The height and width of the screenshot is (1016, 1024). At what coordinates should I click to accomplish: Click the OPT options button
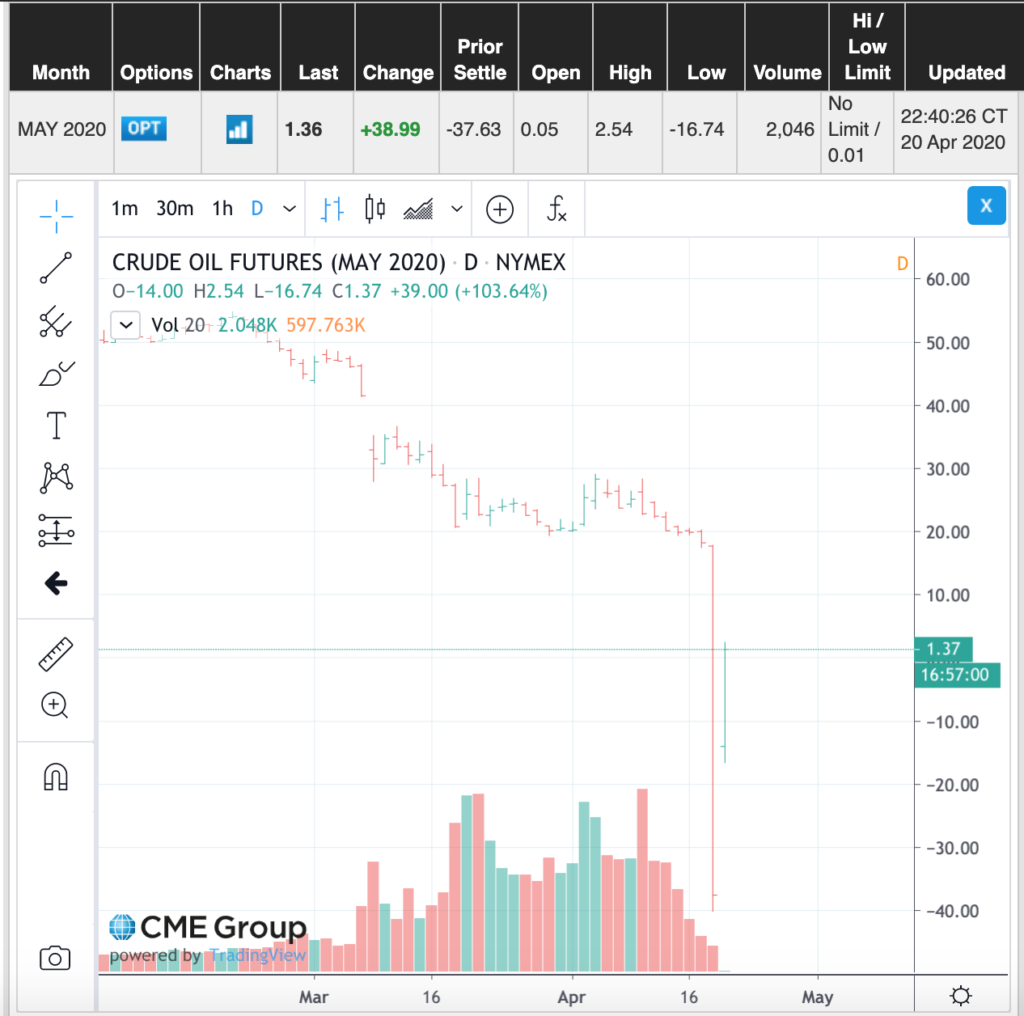(143, 129)
